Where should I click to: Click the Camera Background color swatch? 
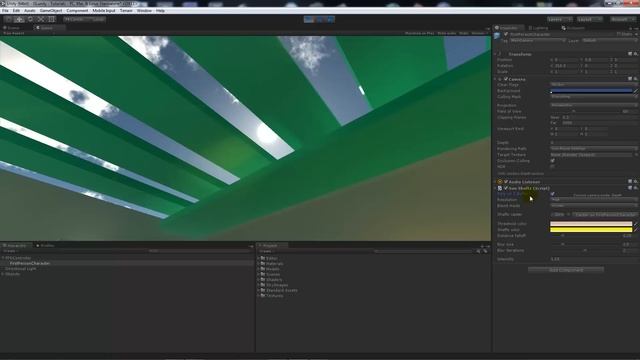591,91
